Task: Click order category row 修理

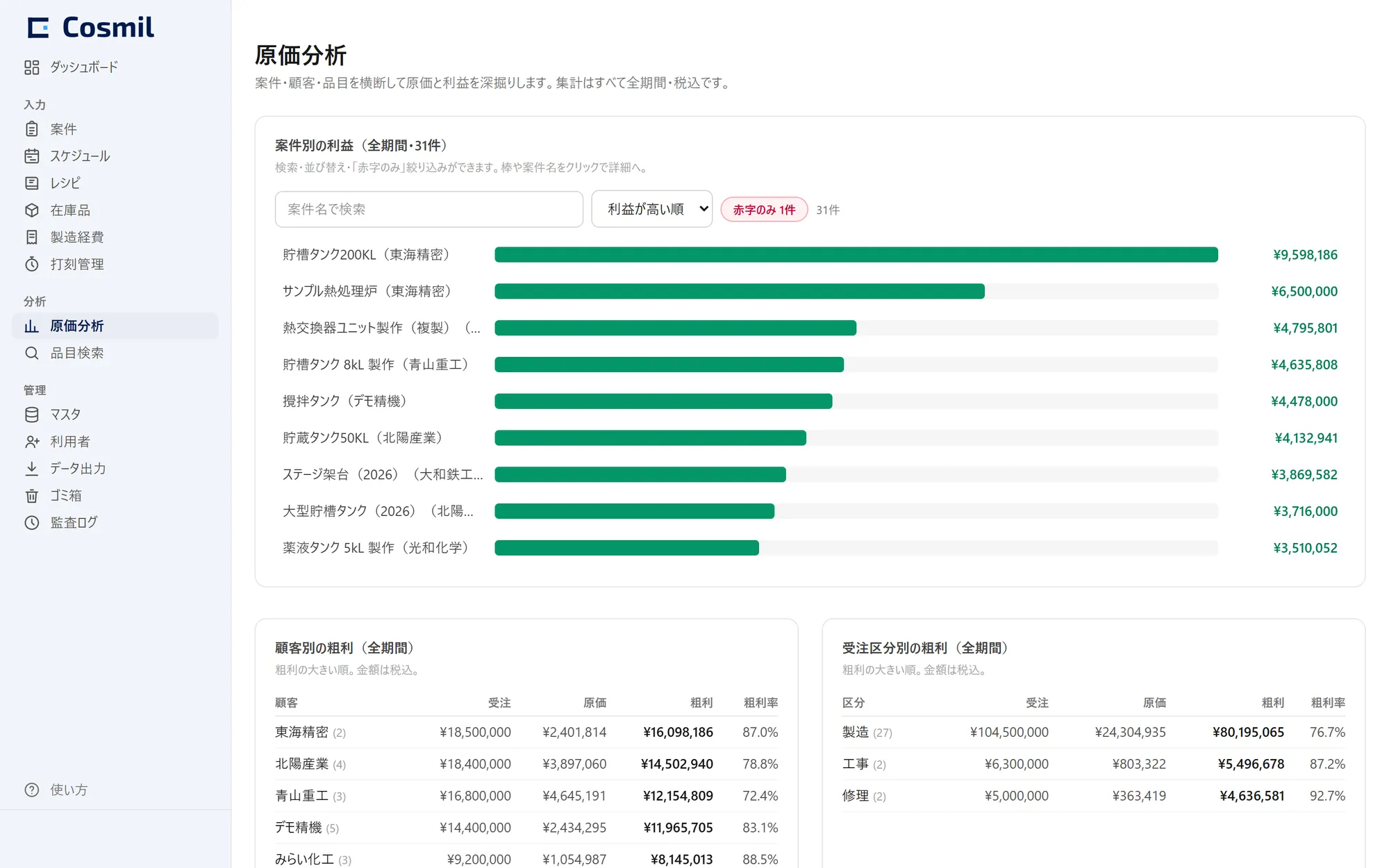Action: click(1094, 796)
